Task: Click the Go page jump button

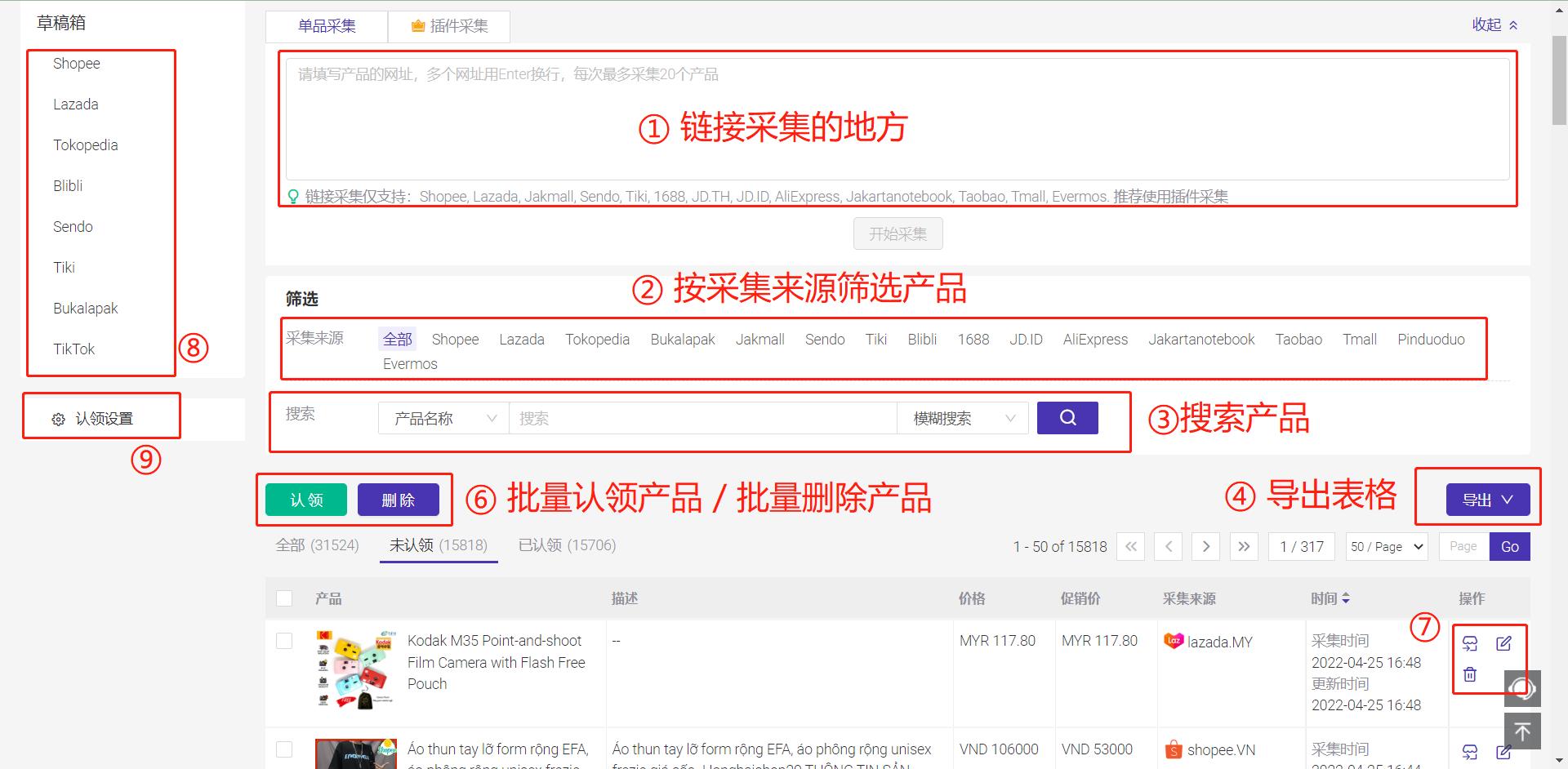Action: pyautogui.click(x=1510, y=546)
